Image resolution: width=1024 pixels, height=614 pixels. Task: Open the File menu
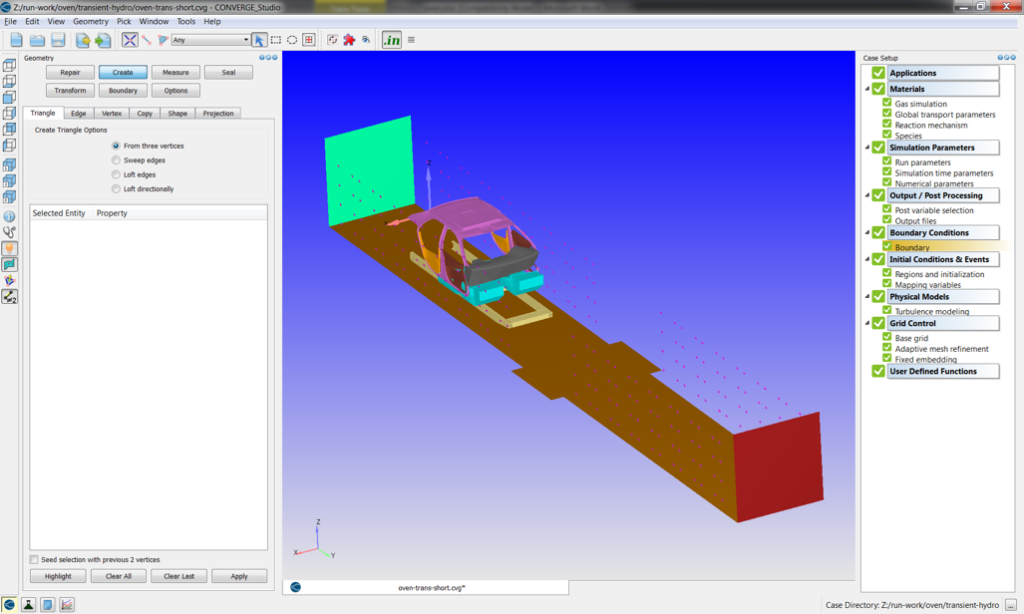click(x=10, y=22)
